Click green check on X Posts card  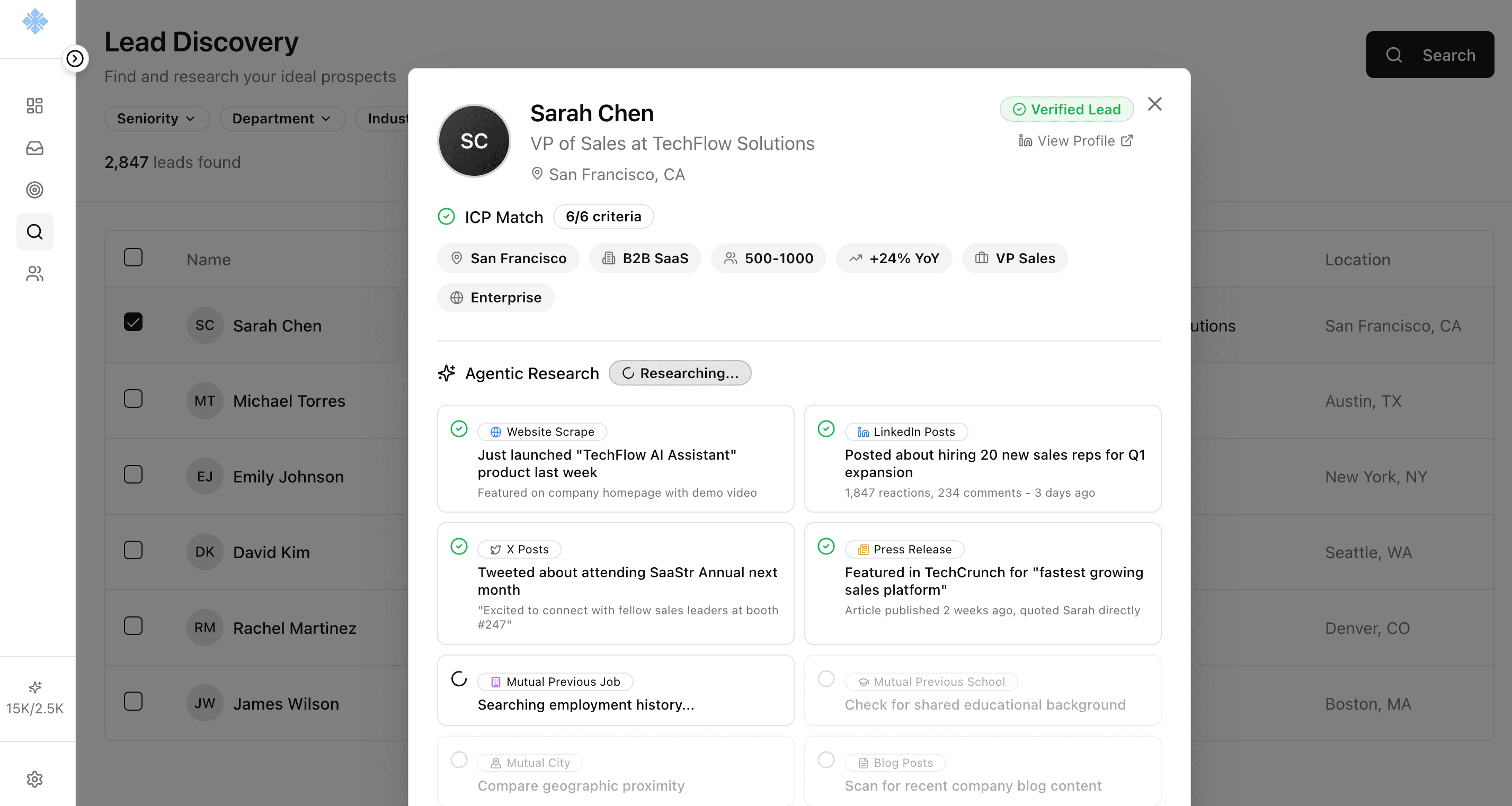[x=459, y=546]
